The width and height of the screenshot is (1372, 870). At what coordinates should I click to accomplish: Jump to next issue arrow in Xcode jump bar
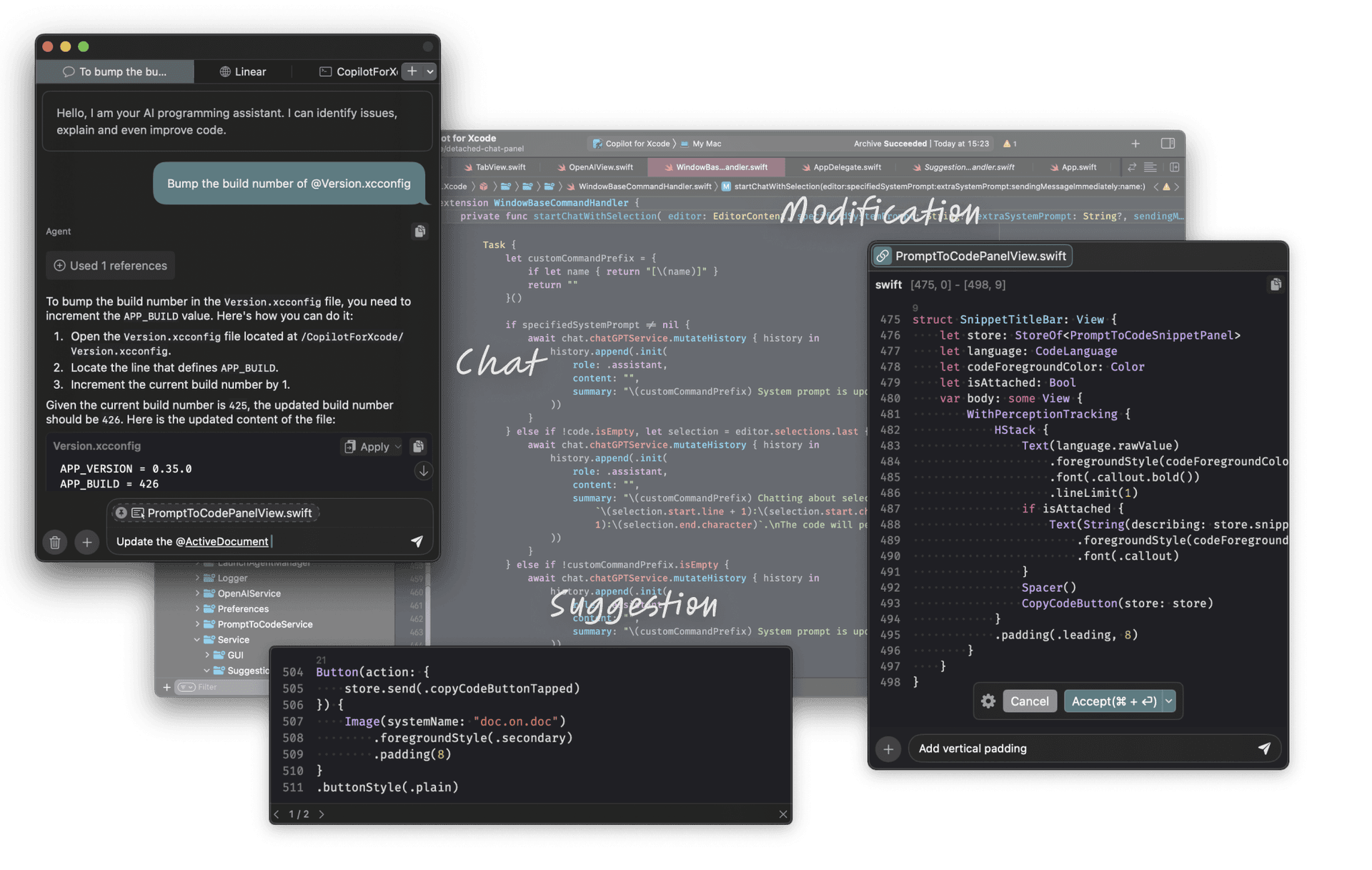click(x=1177, y=187)
